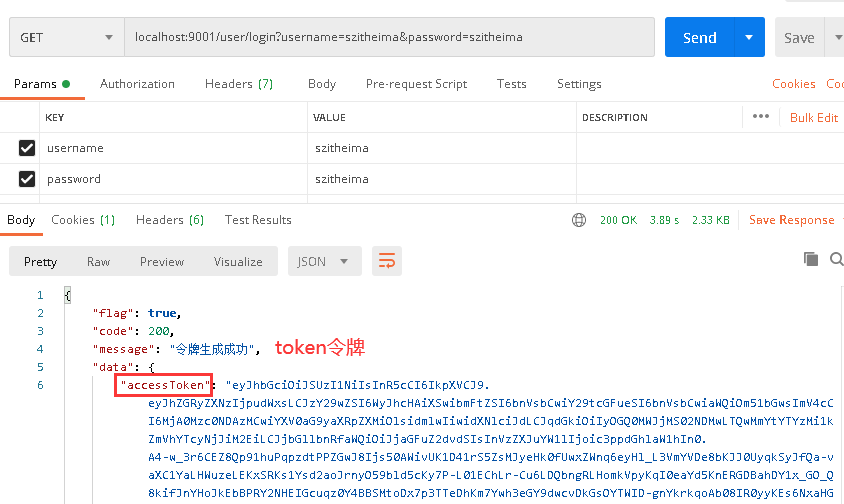The height and width of the screenshot is (504, 844).
Task: Click the "accessToken" key text
Action: 165,385
